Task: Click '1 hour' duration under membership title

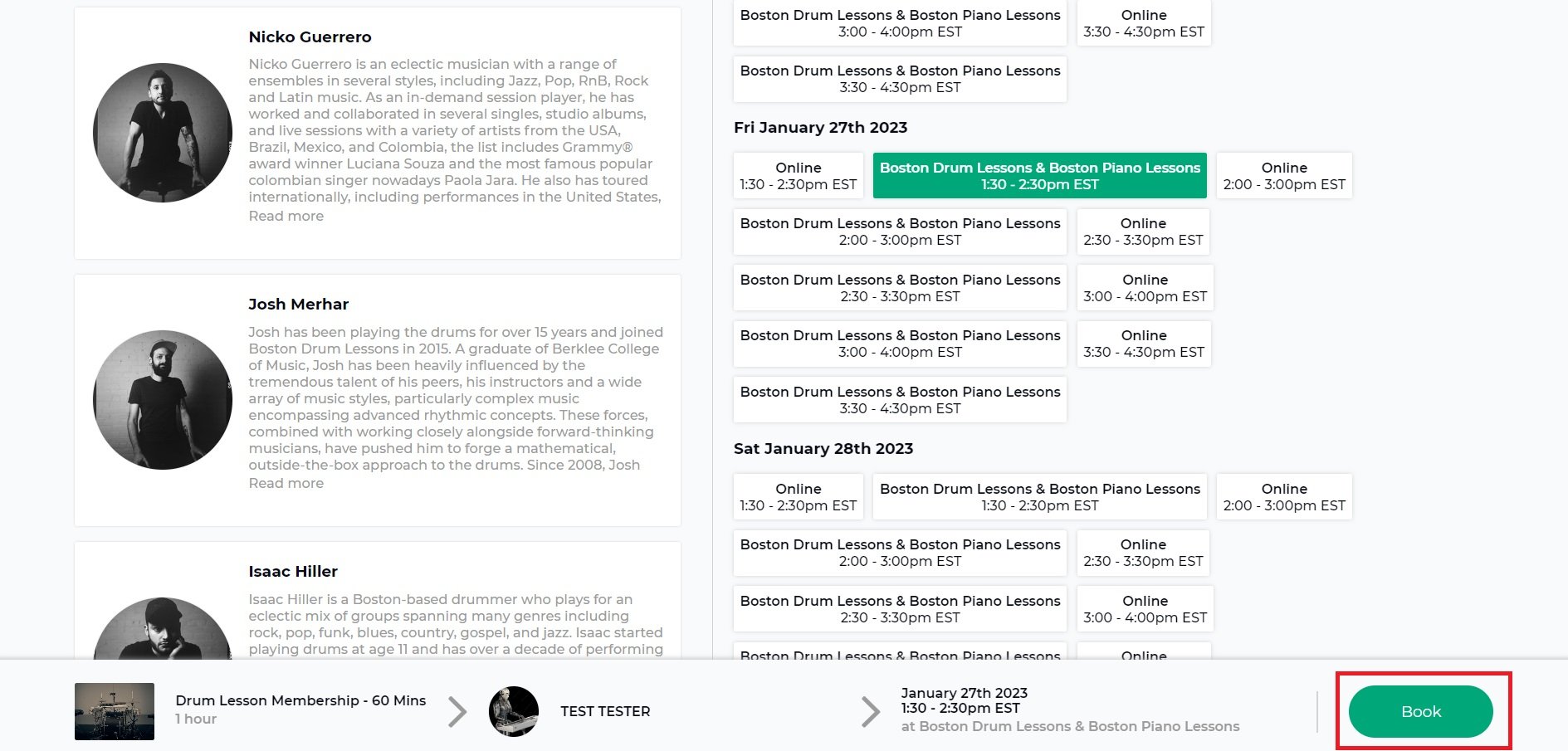Action: 196,719
